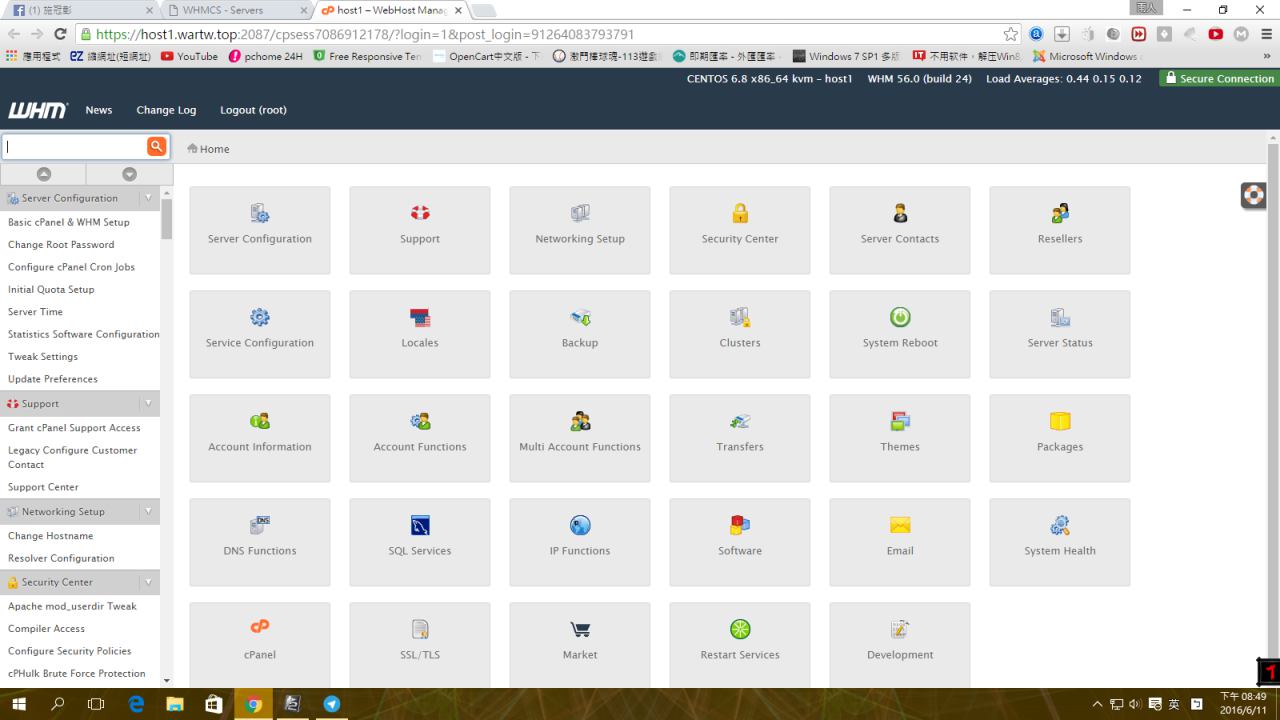This screenshot has height=720, width=1280.
Task: Open the Security Center padlock icon tile
Action: [740, 214]
